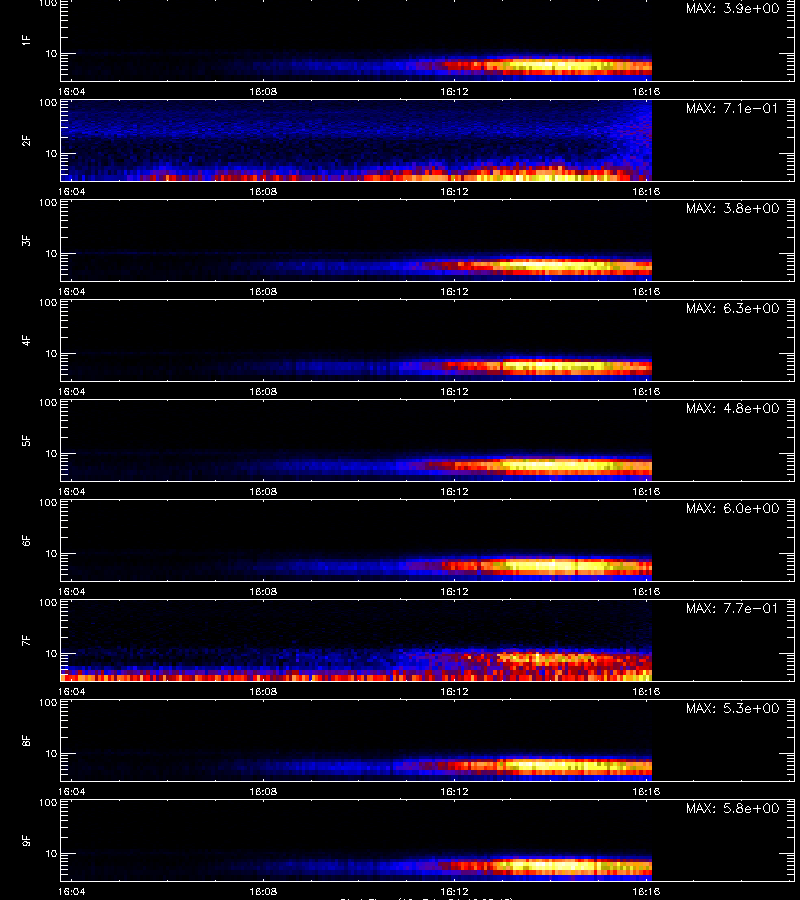Select the MAX: 7.1e-01 readout
Viewport: 800px width, 900px height.
click(732, 108)
